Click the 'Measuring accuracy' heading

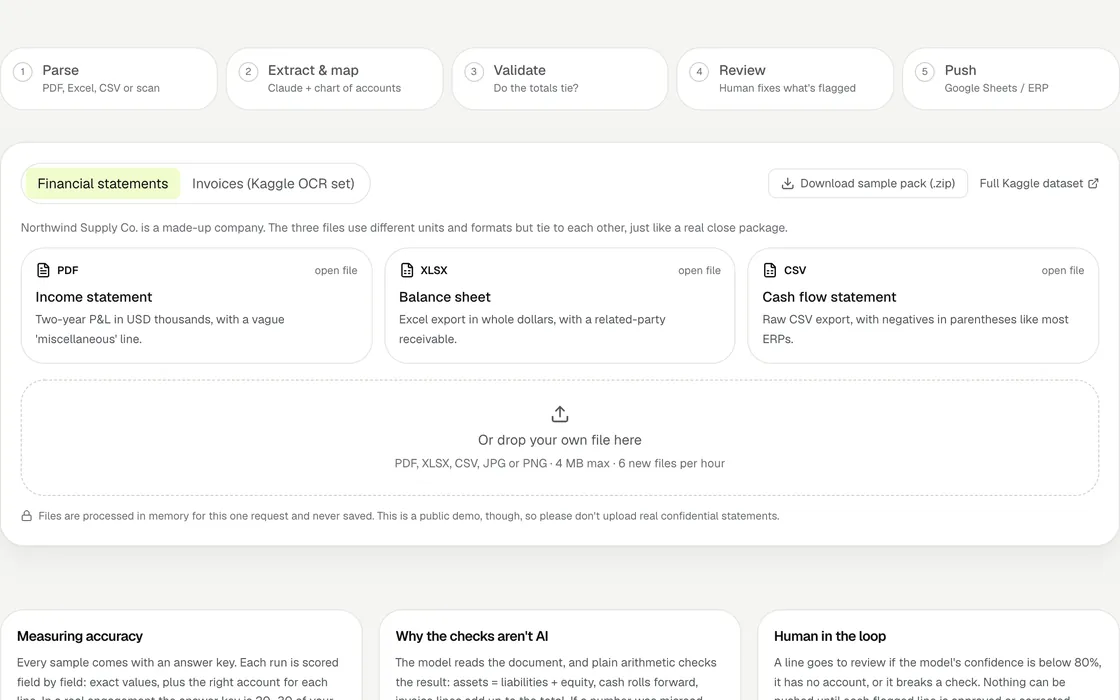[x=80, y=636]
